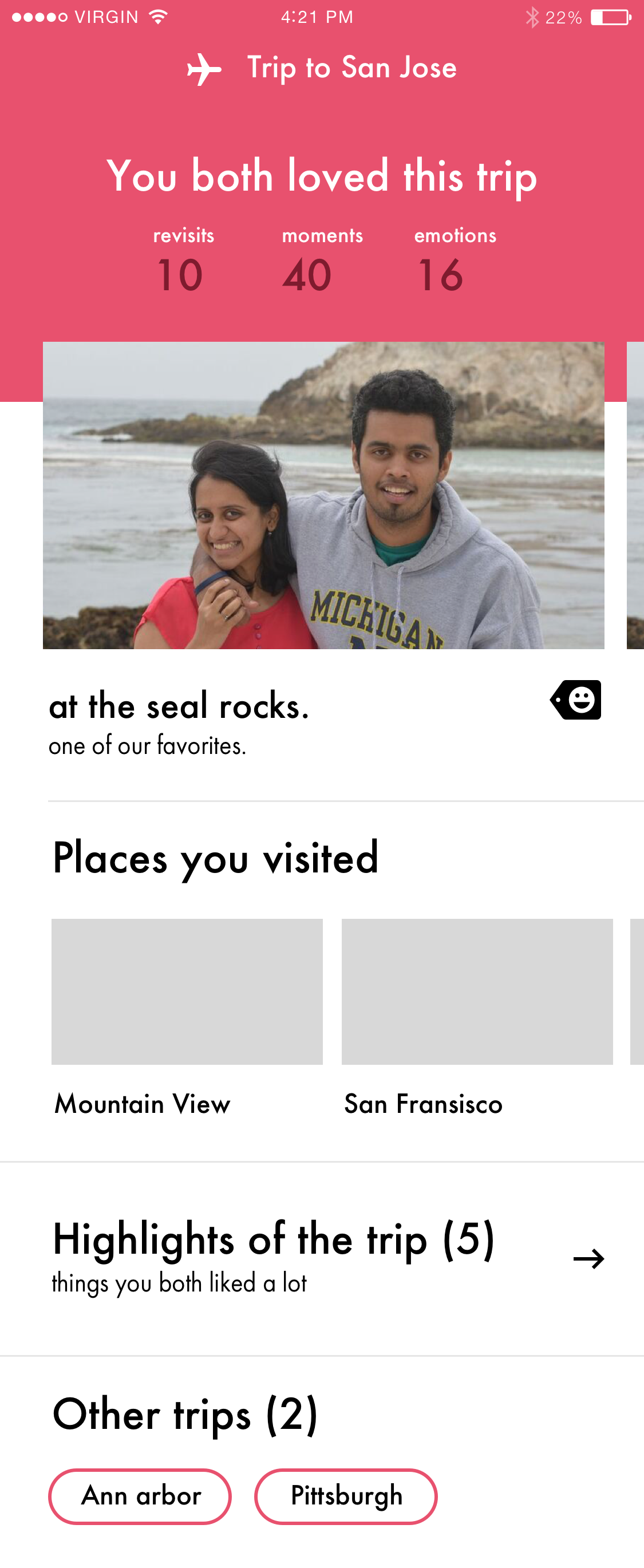Select the San Fransisco place thumbnail
The width and height of the screenshot is (644, 1568).
click(x=477, y=991)
